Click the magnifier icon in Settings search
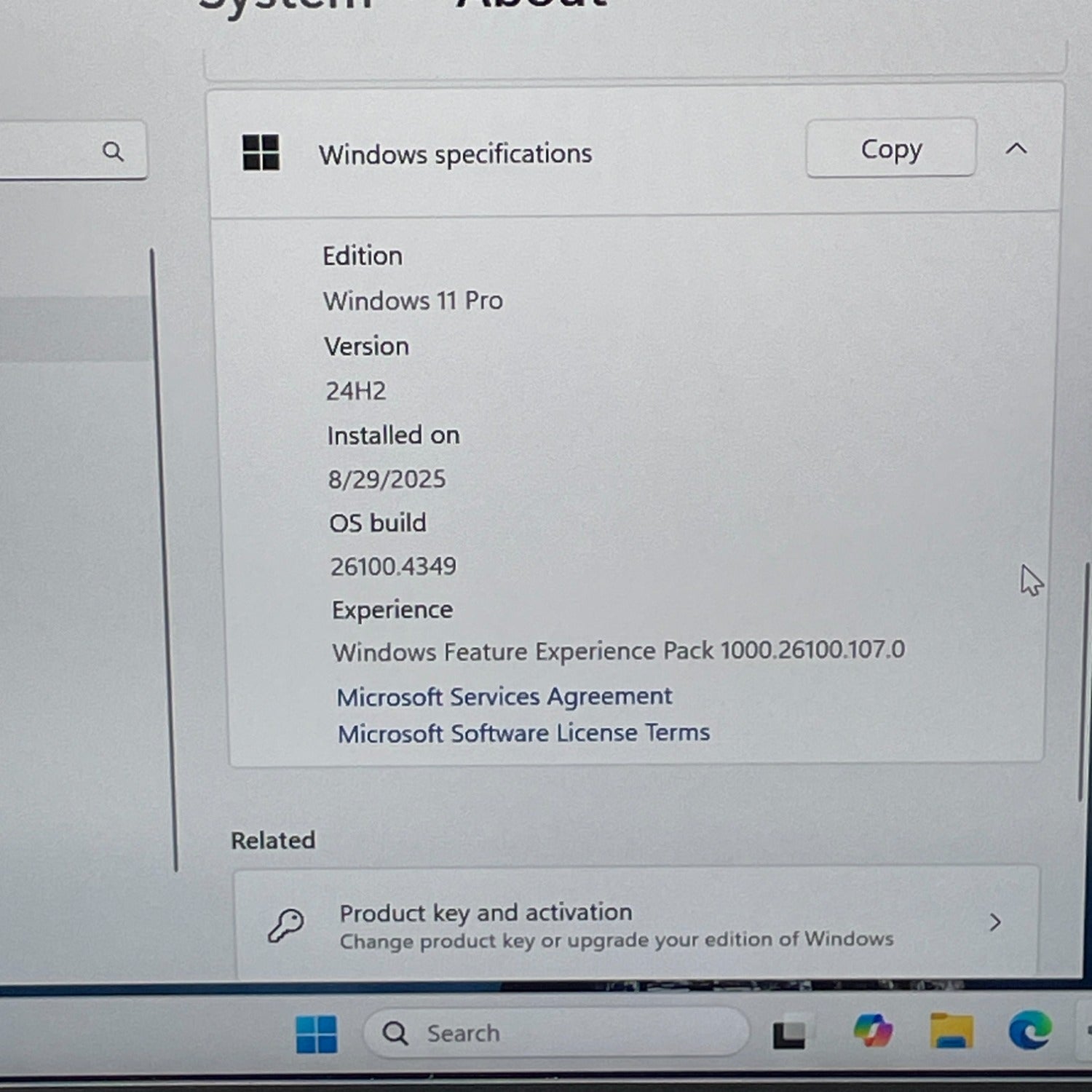This screenshot has width=1092, height=1092. (113, 151)
